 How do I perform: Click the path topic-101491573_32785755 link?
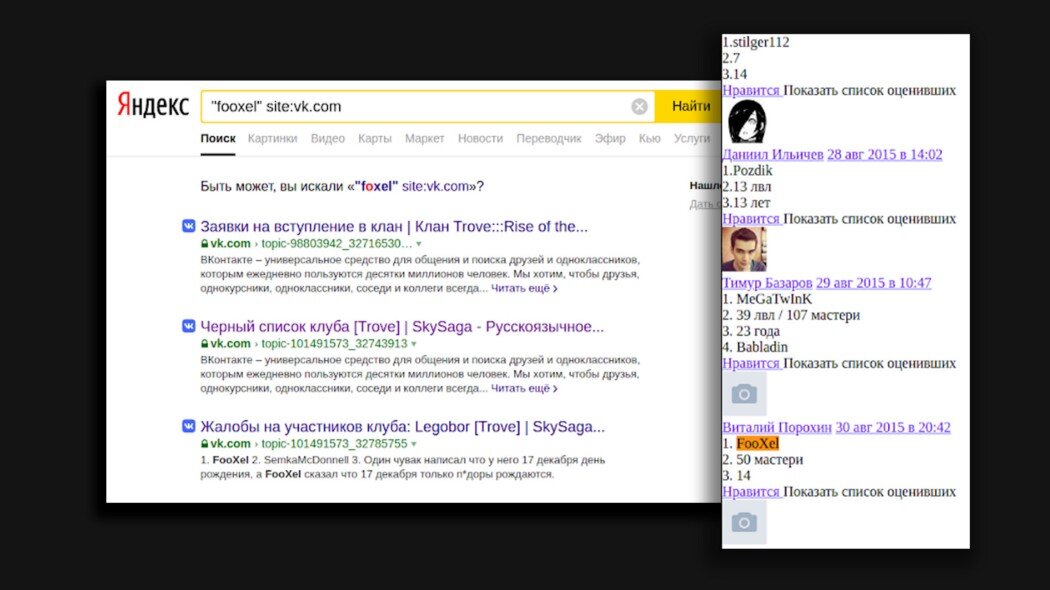[x=334, y=443]
